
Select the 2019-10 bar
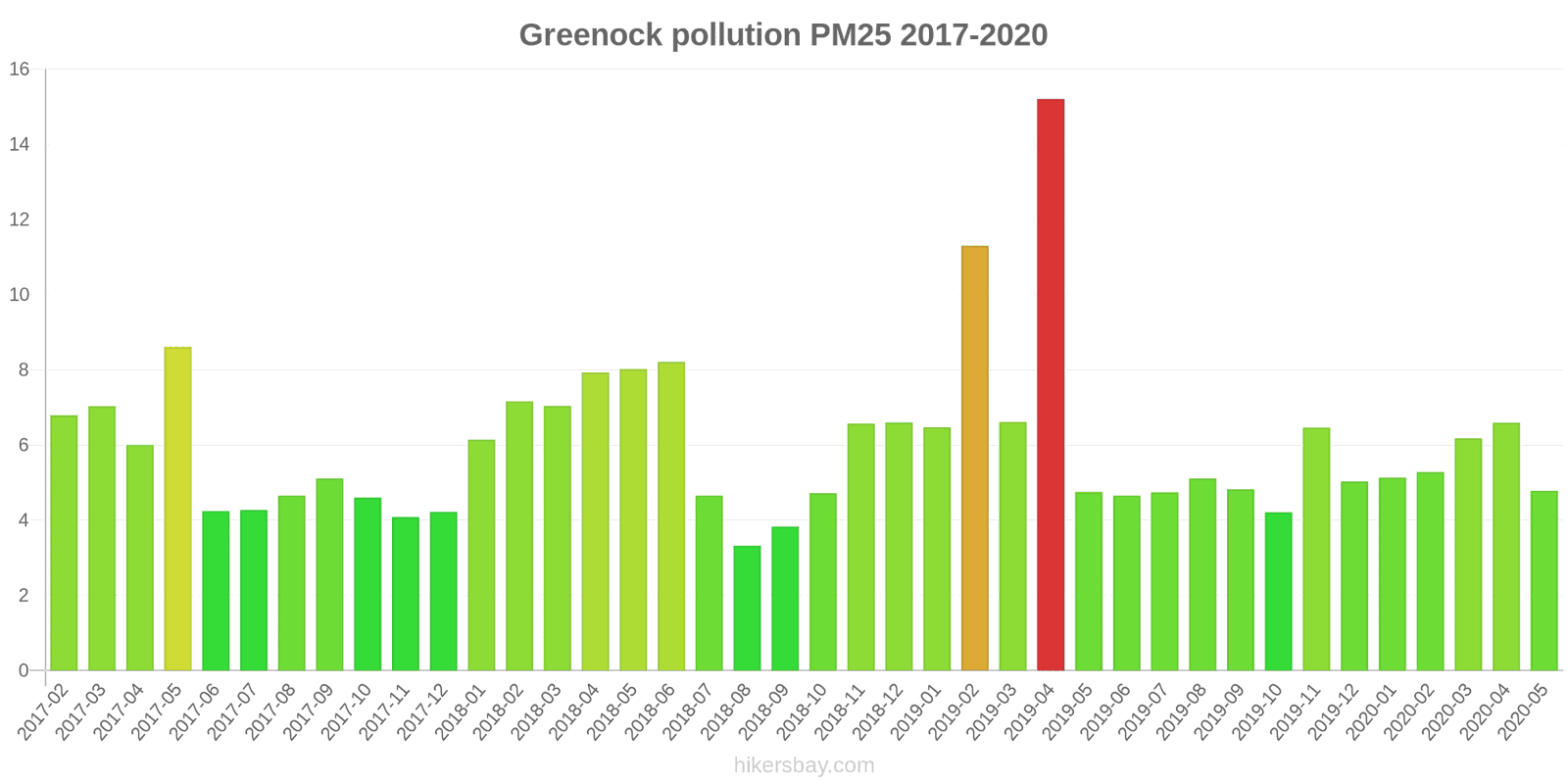[x=1278, y=591]
